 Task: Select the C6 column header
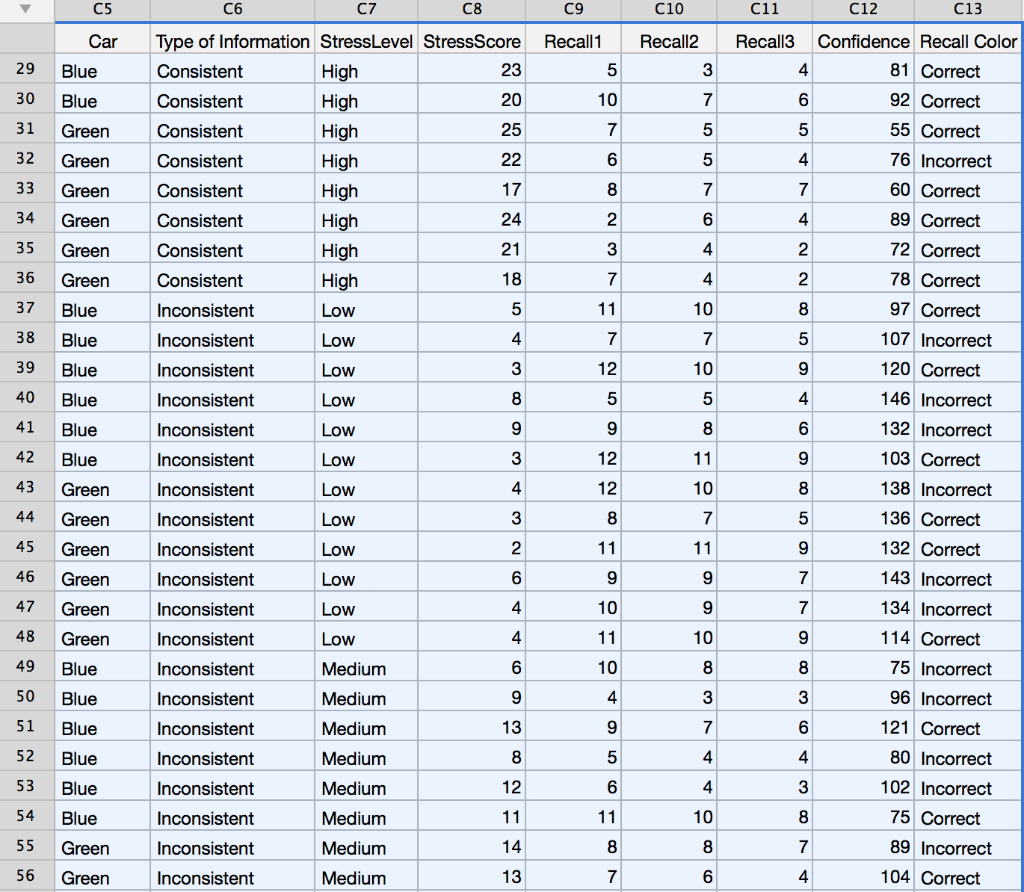coord(232,10)
